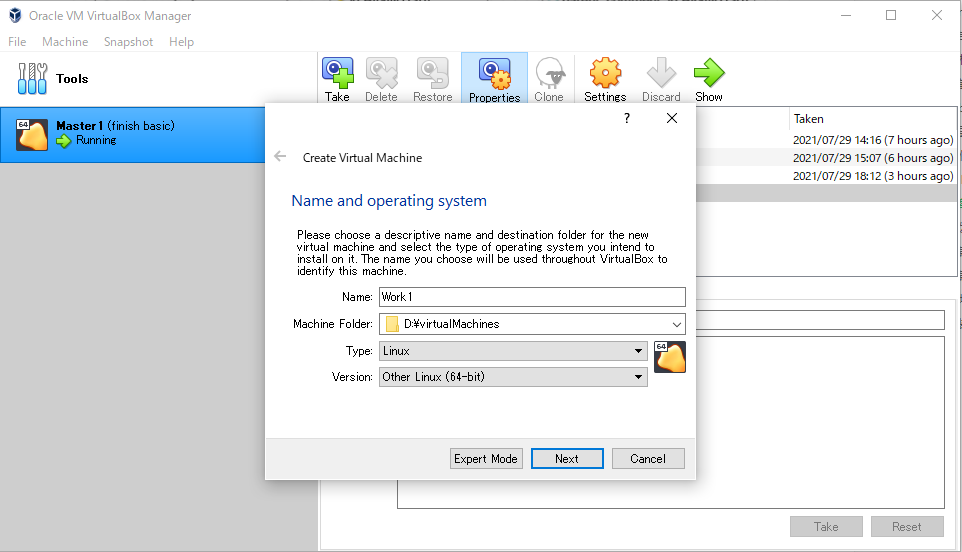Click the Next button
Image resolution: width=962 pixels, height=552 pixels.
pyautogui.click(x=567, y=459)
